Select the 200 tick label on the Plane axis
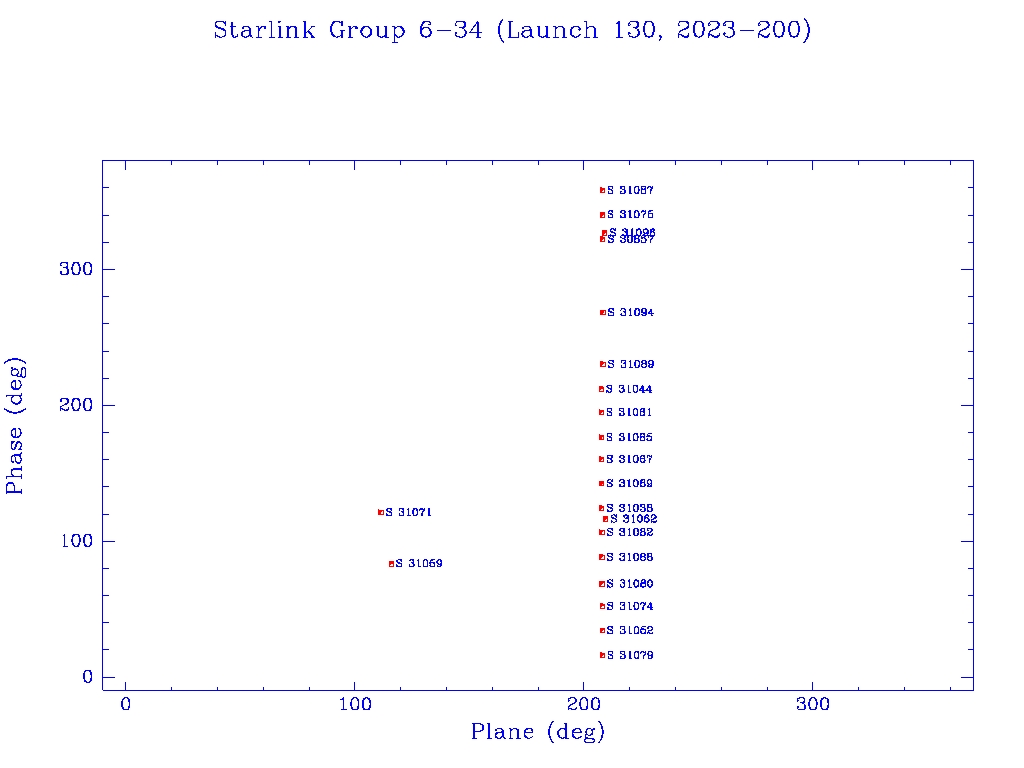The image size is (1024, 768). [x=583, y=704]
